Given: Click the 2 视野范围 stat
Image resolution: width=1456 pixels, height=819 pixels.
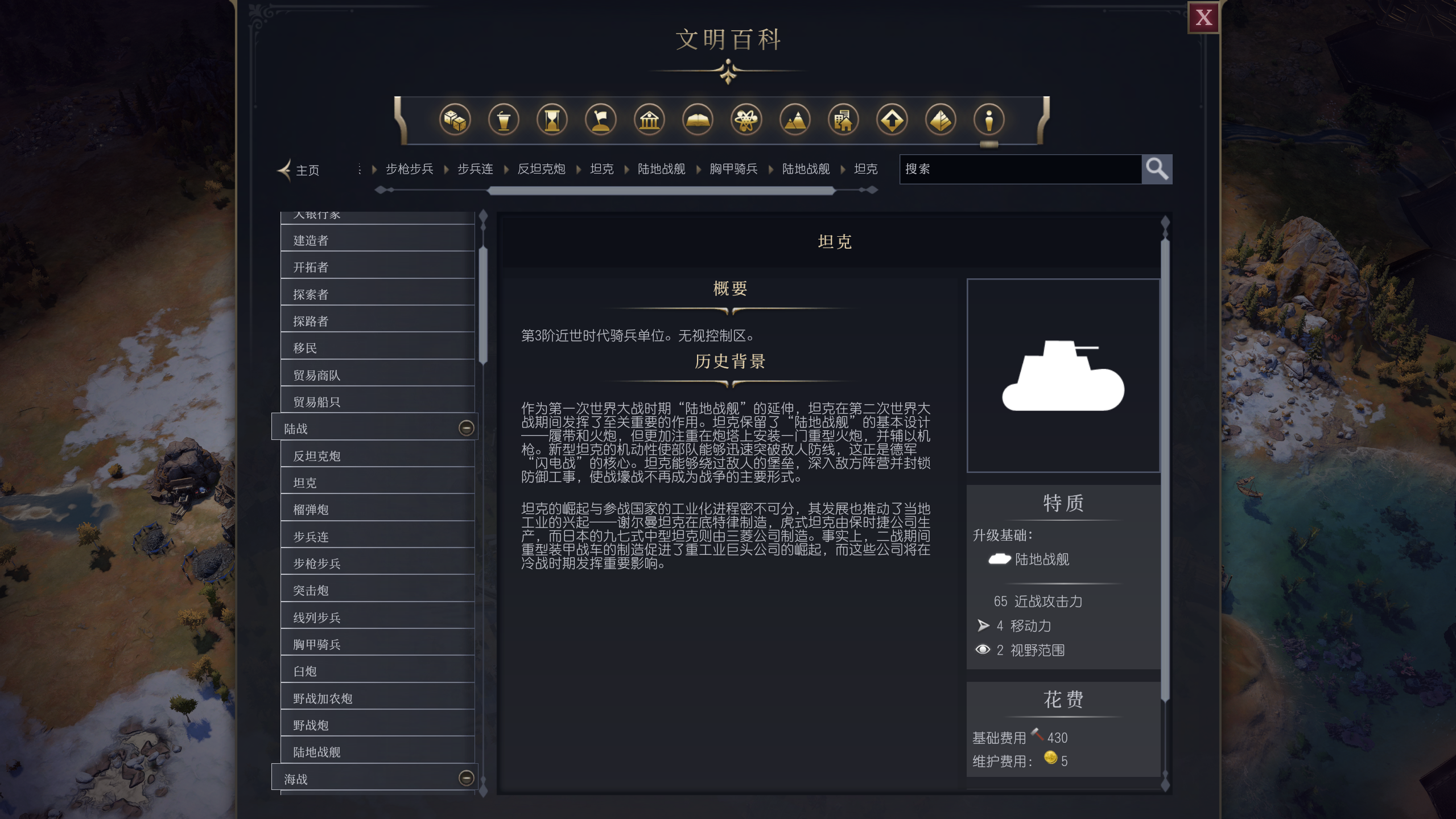Looking at the screenshot, I should coord(1020,651).
